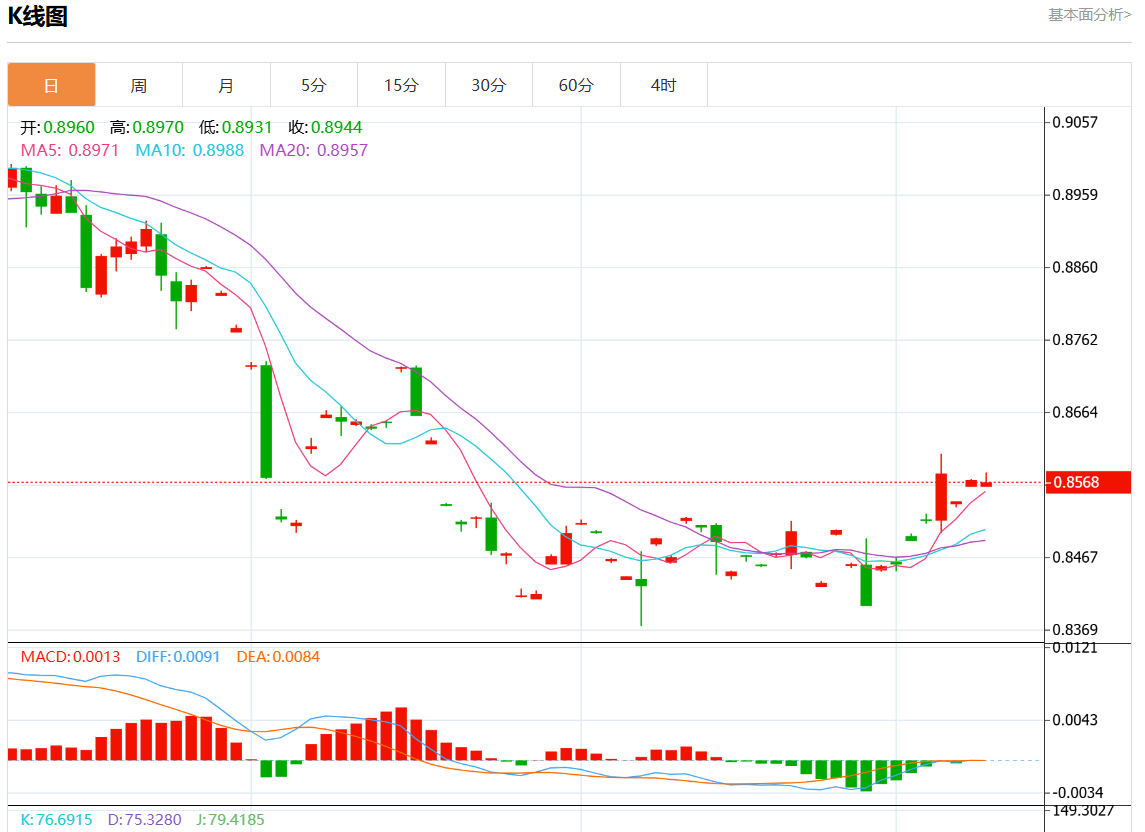Image resolution: width=1145 pixels, height=832 pixels.
Task: Click the MA20: 0.8957 indicator label
Action: point(314,150)
